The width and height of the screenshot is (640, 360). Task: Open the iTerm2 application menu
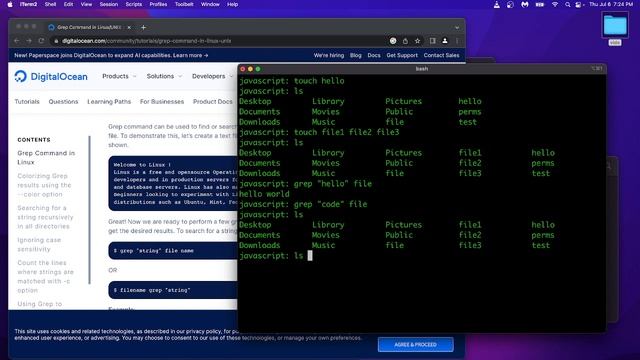[29, 4]
